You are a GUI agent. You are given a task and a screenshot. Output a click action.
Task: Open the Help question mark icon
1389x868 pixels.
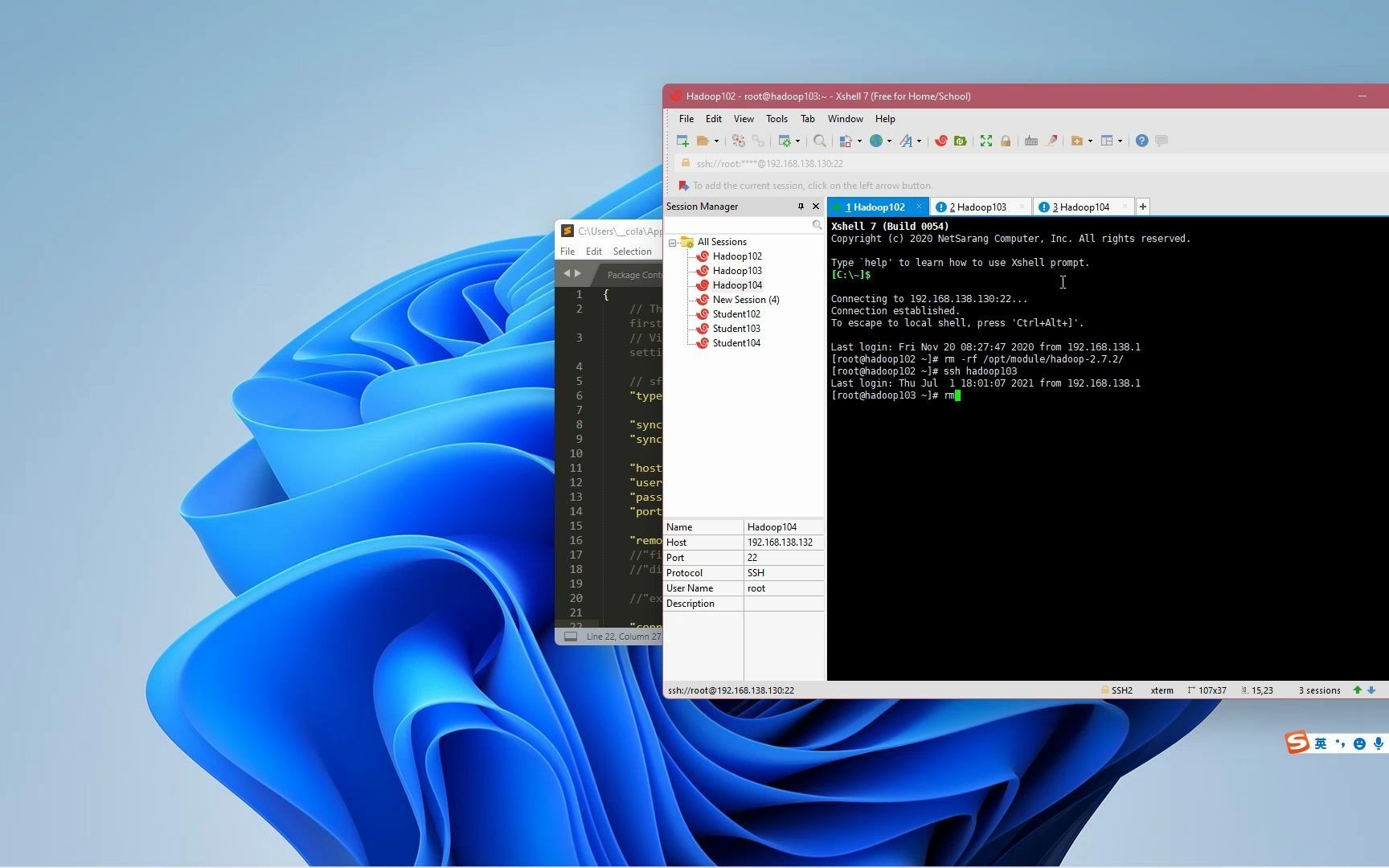[1141, 141]
